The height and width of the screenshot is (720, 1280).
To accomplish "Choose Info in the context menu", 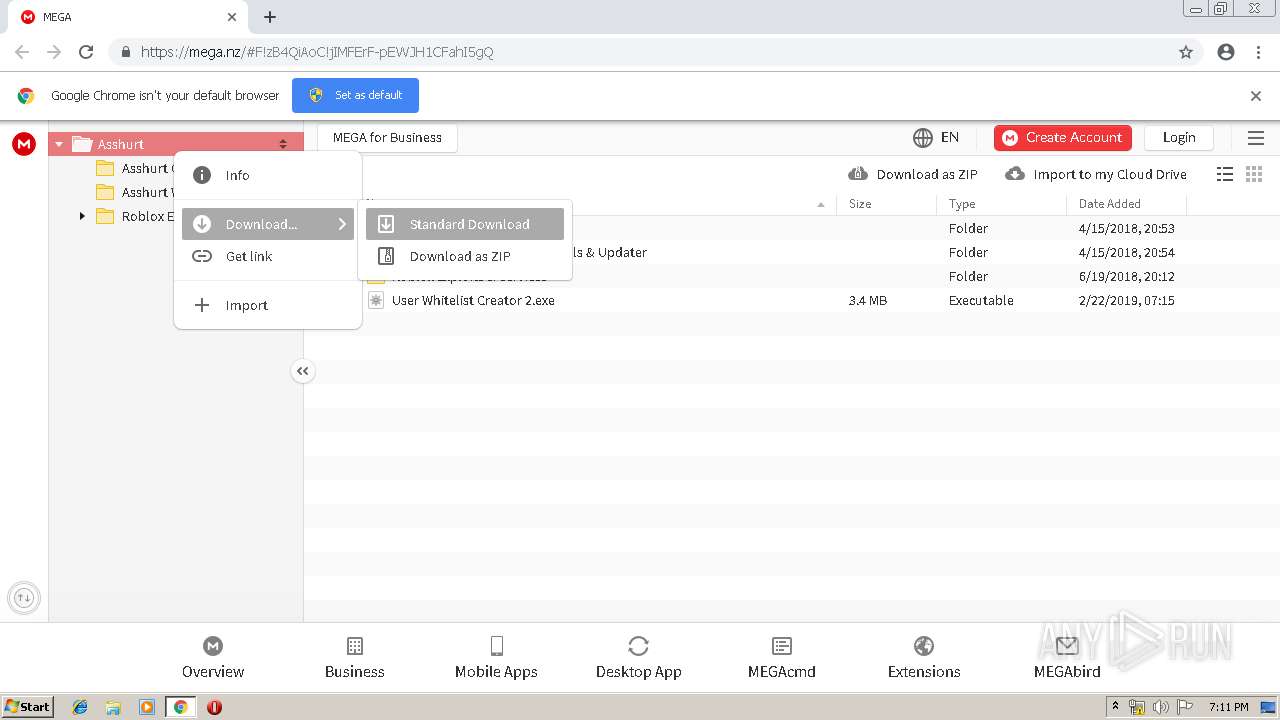I will point(268,175).
